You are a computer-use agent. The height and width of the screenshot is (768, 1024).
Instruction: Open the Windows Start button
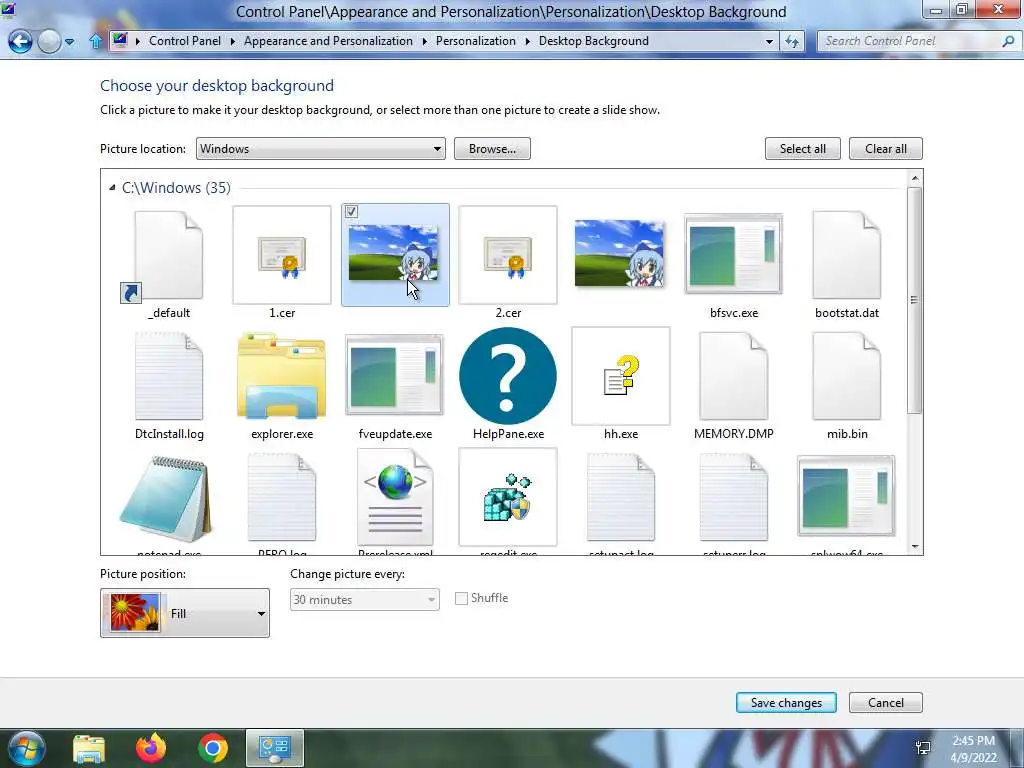pos(25,748)
